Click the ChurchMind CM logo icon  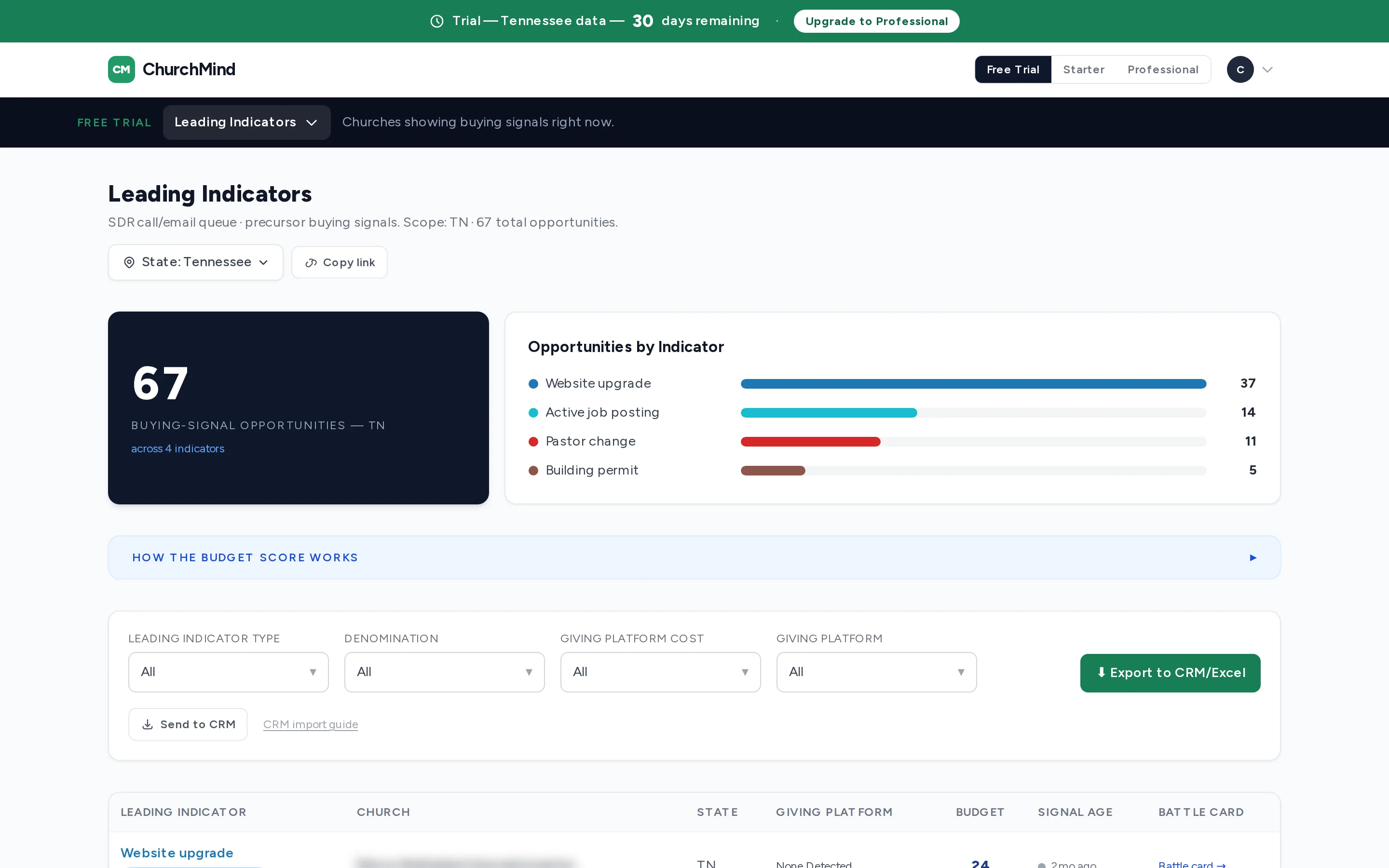point(121,69)
